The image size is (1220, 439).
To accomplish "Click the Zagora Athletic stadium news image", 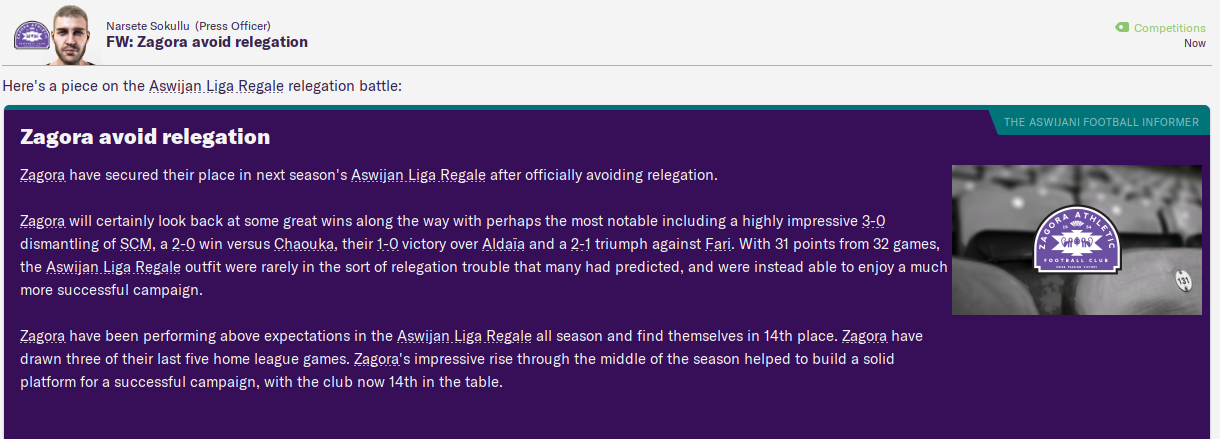I will click(x=1076, y=240).
